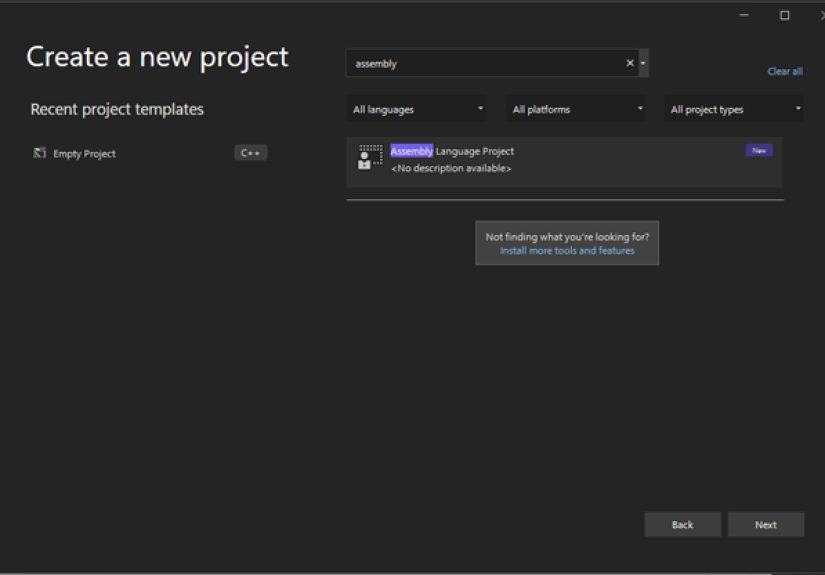Select the Assembly Language Project template
Viewport: 825px width, 575px height.
564,162
